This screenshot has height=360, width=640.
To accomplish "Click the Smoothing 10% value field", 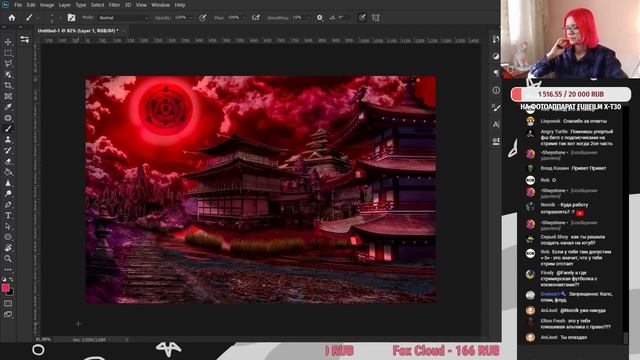I will point(298,18).
